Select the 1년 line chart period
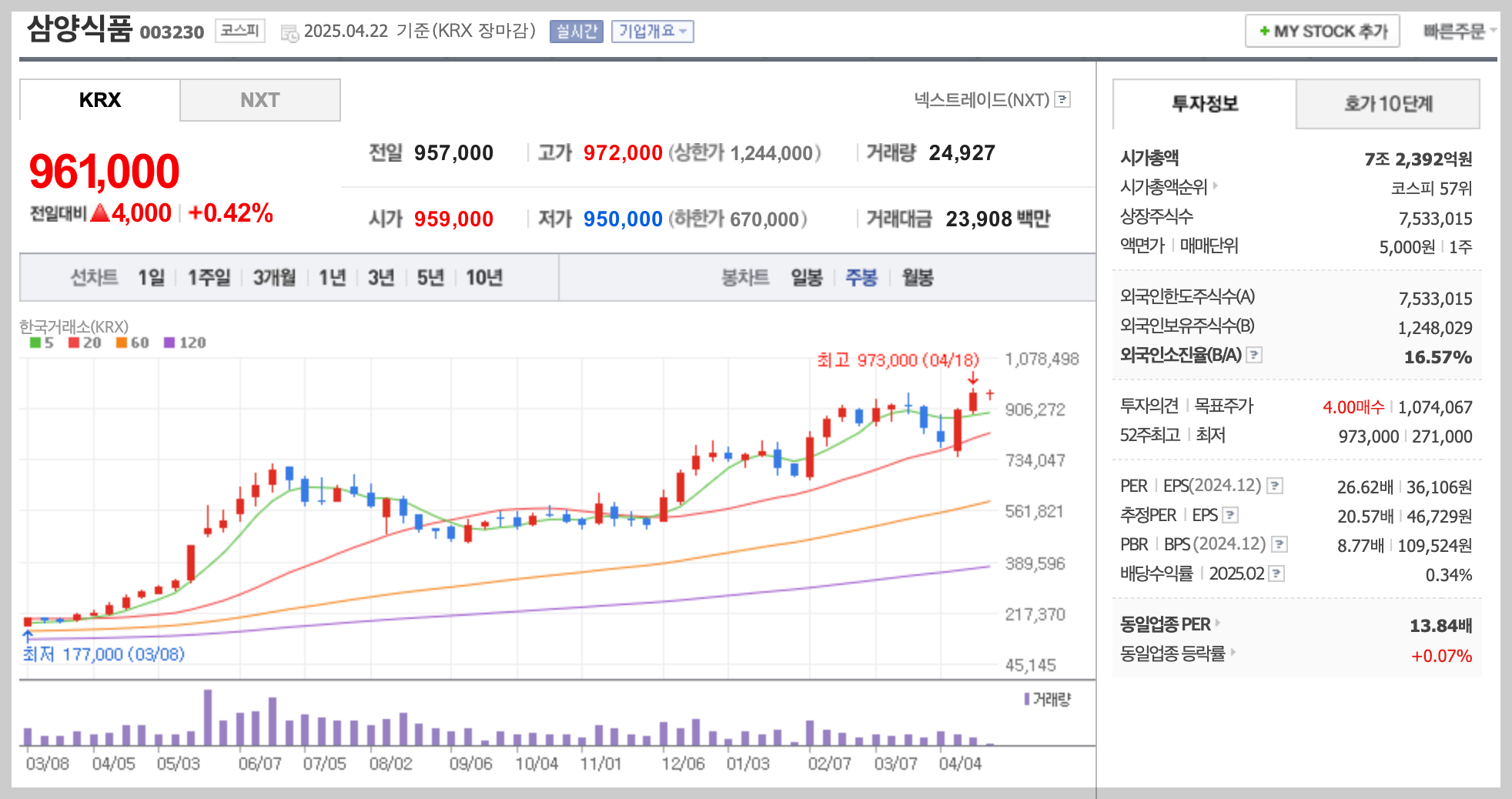Viewport: 1512px width, 799px height. (333, 277)
